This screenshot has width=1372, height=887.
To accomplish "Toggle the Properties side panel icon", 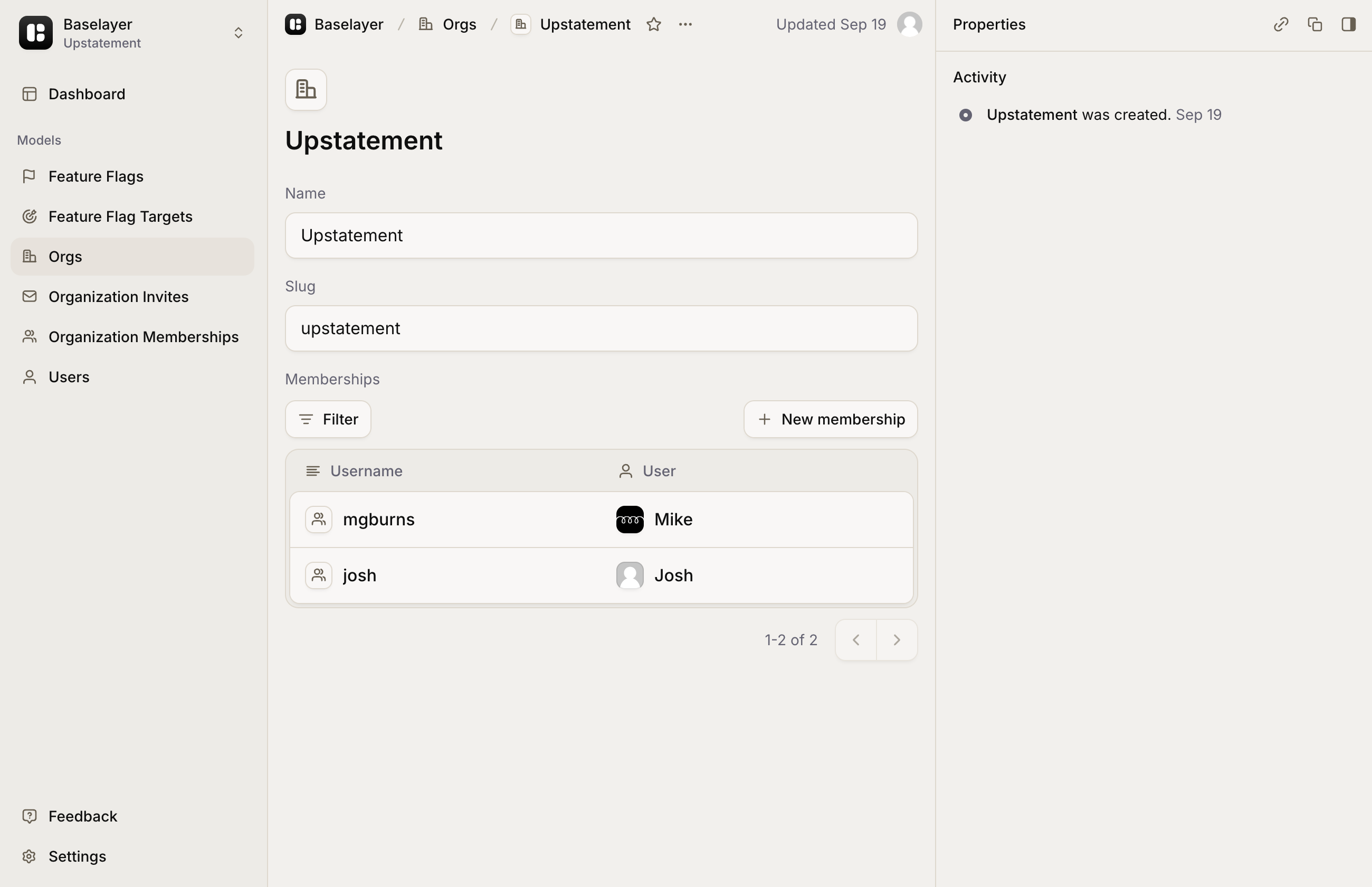I will point(1348,24).
